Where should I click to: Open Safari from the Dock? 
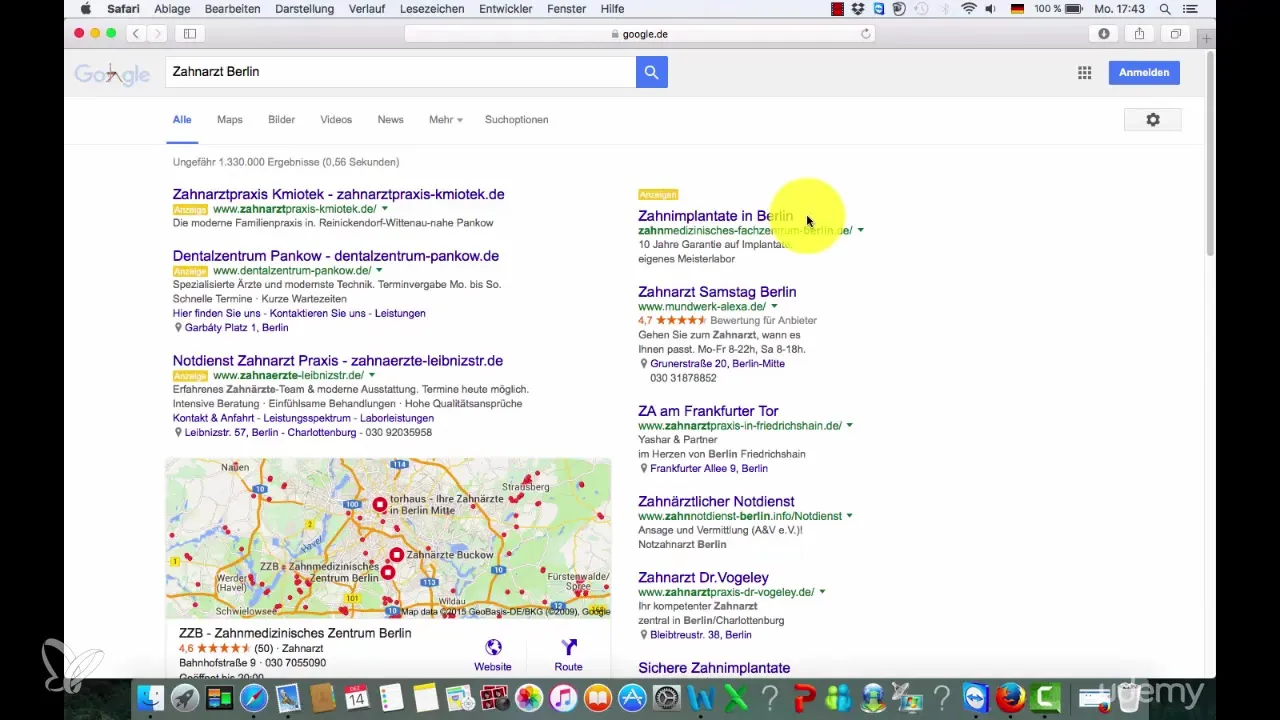(x=254, y=698)
